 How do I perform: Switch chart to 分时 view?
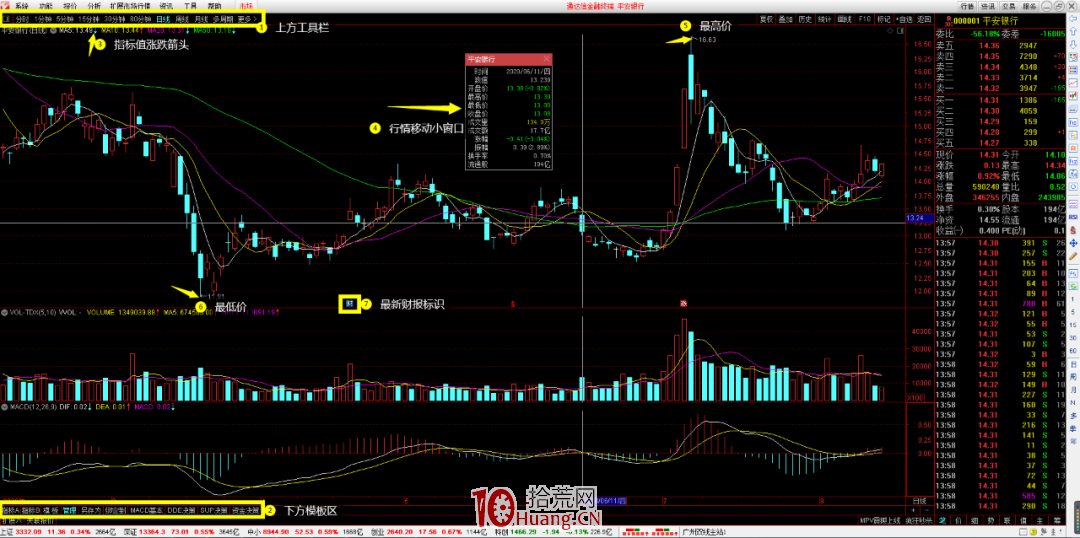tap(22, 19)
